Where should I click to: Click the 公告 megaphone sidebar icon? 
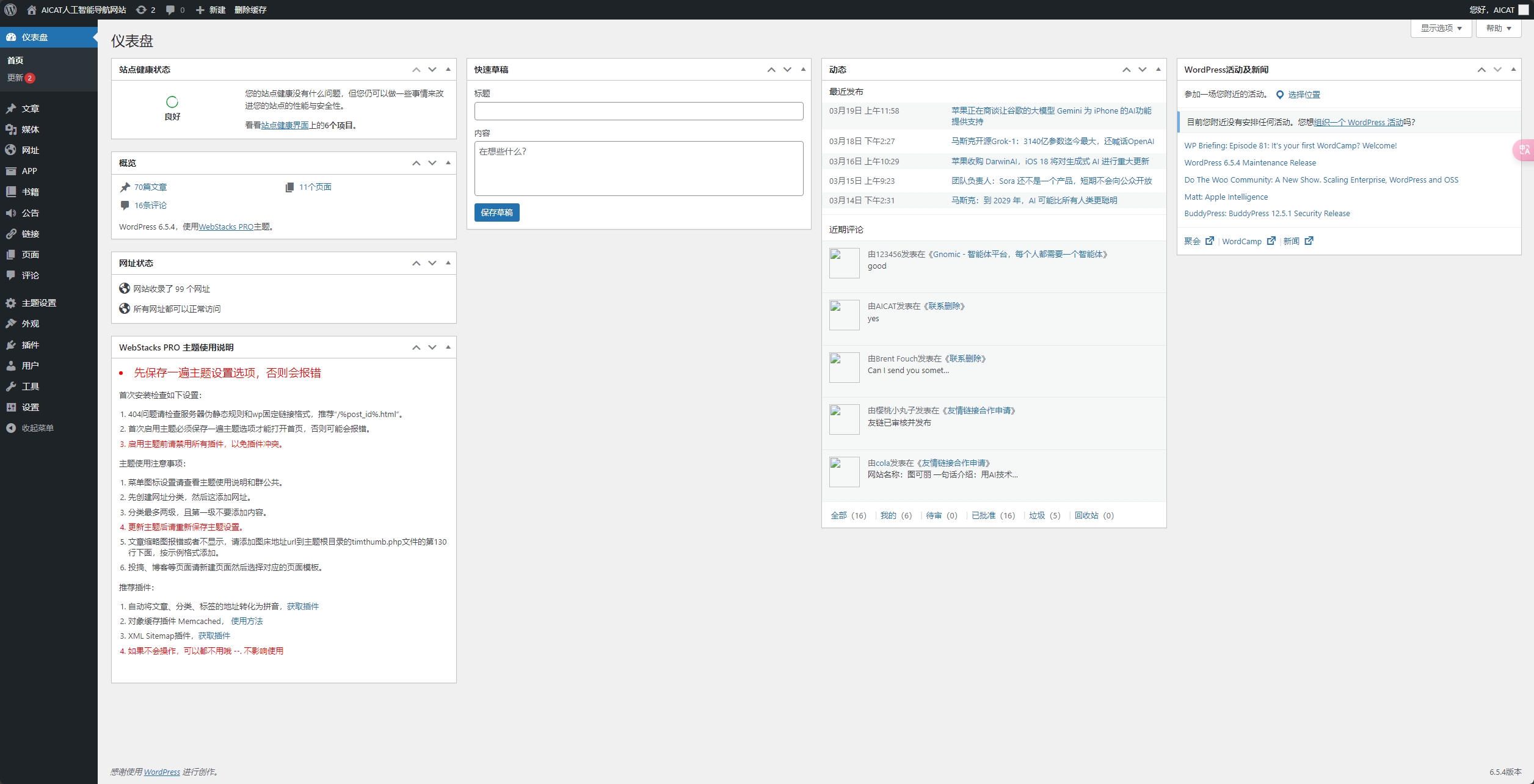tap(11, 213)
